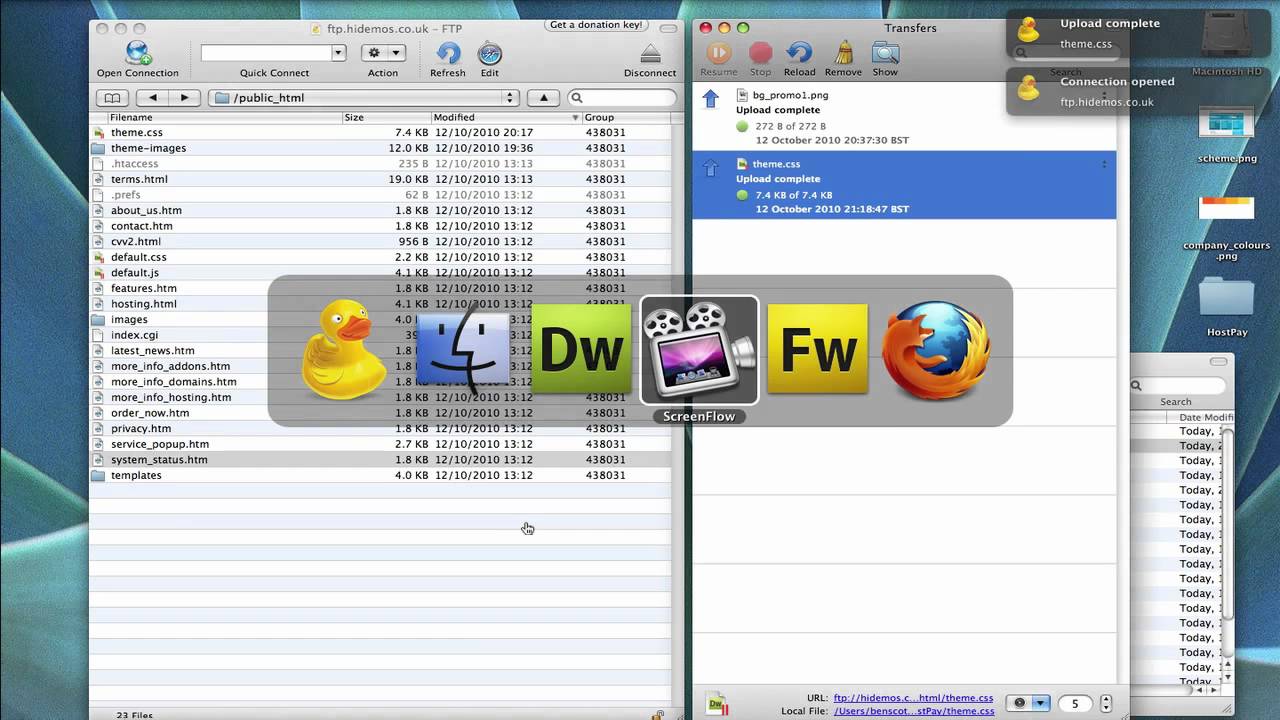1280x720 pixels.
Task: Select the about_us.htm file row
Action: point(380,210)
